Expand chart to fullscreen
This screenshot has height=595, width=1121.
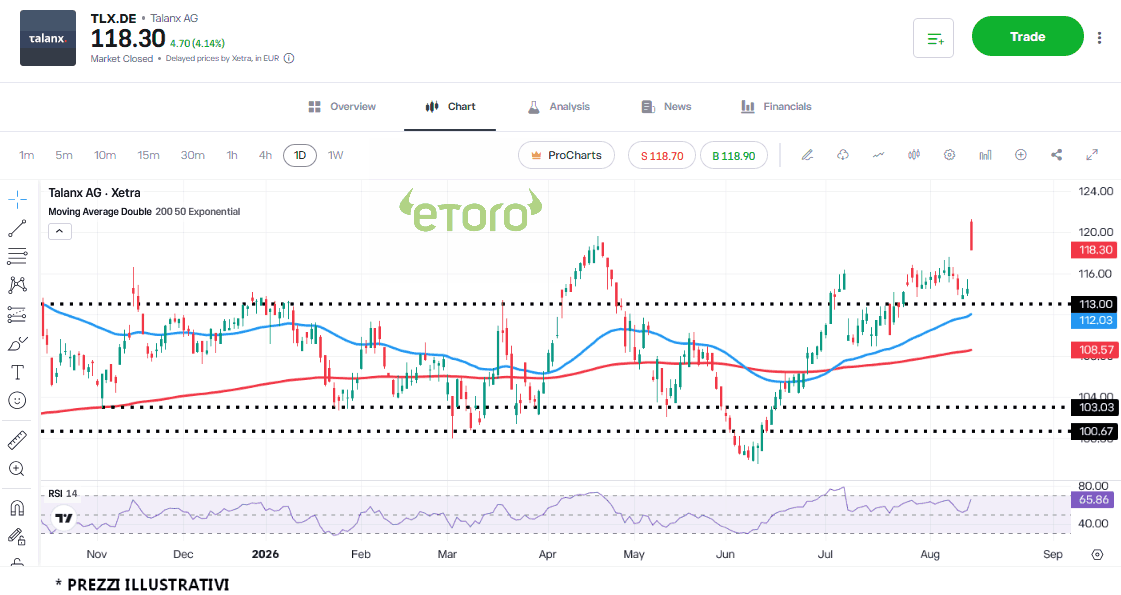(1092, 155)
